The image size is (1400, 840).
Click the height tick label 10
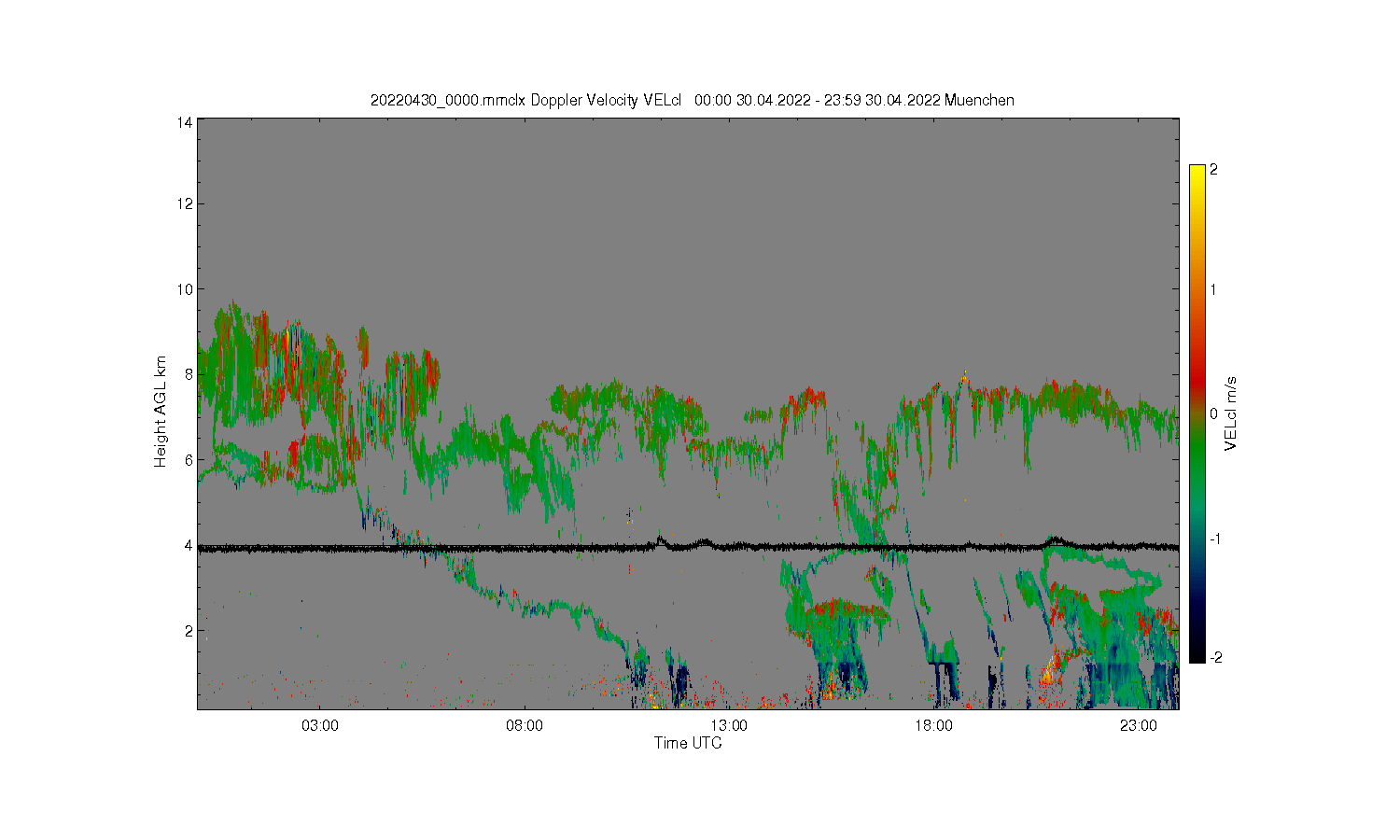[185, 289]
